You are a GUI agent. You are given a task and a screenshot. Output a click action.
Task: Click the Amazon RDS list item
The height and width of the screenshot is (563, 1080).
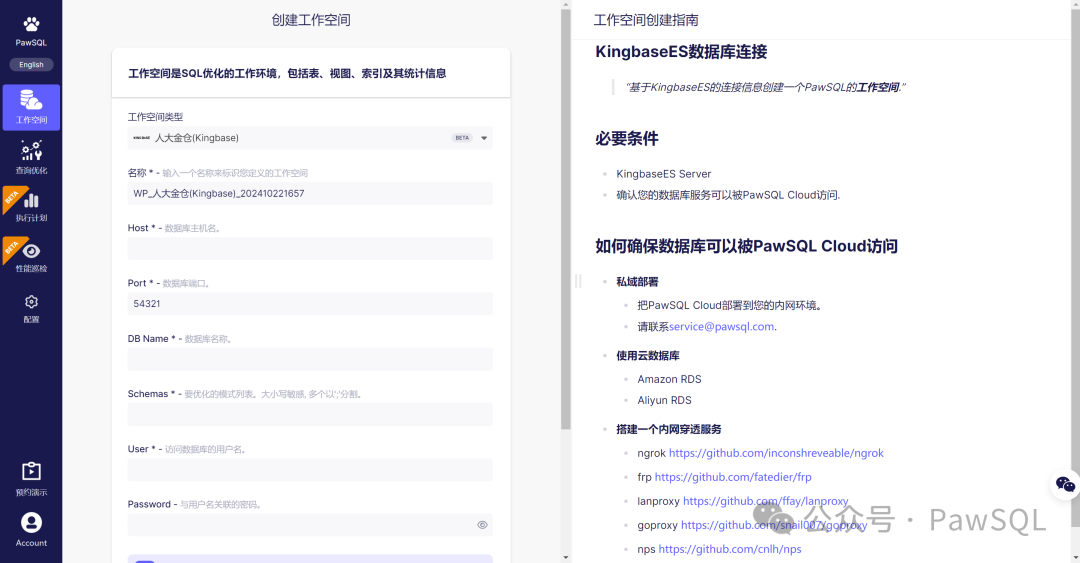(x=669, y=379)
